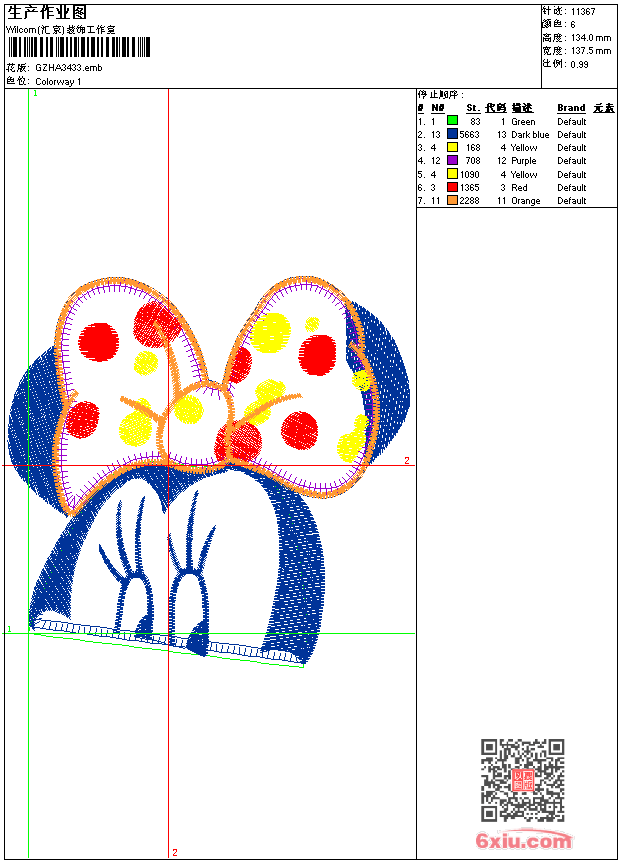
Task: Click the "Purple" description text
Action: tap(523, 161)
